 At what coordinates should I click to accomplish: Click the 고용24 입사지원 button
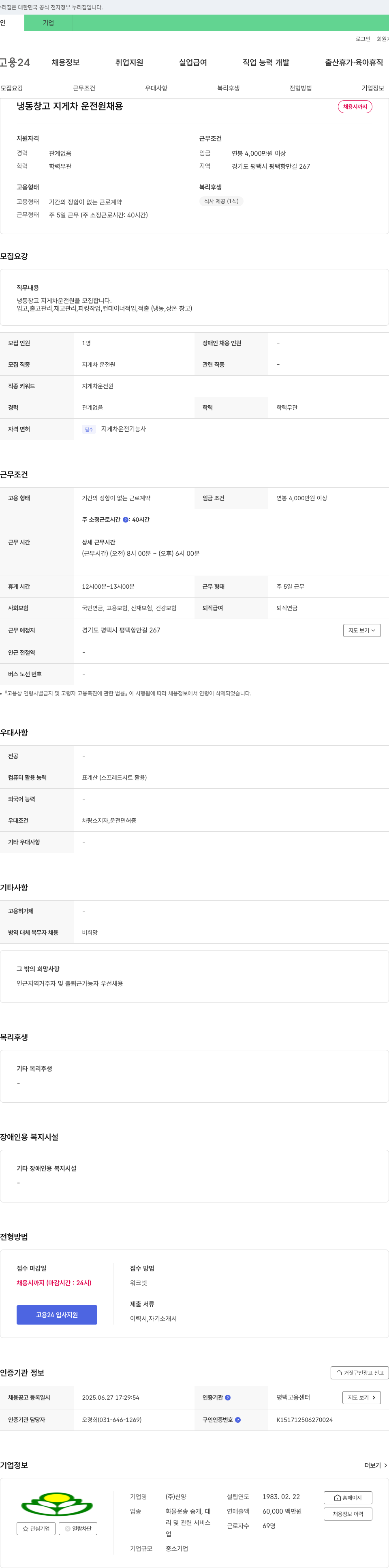[x=57, y=1315]
